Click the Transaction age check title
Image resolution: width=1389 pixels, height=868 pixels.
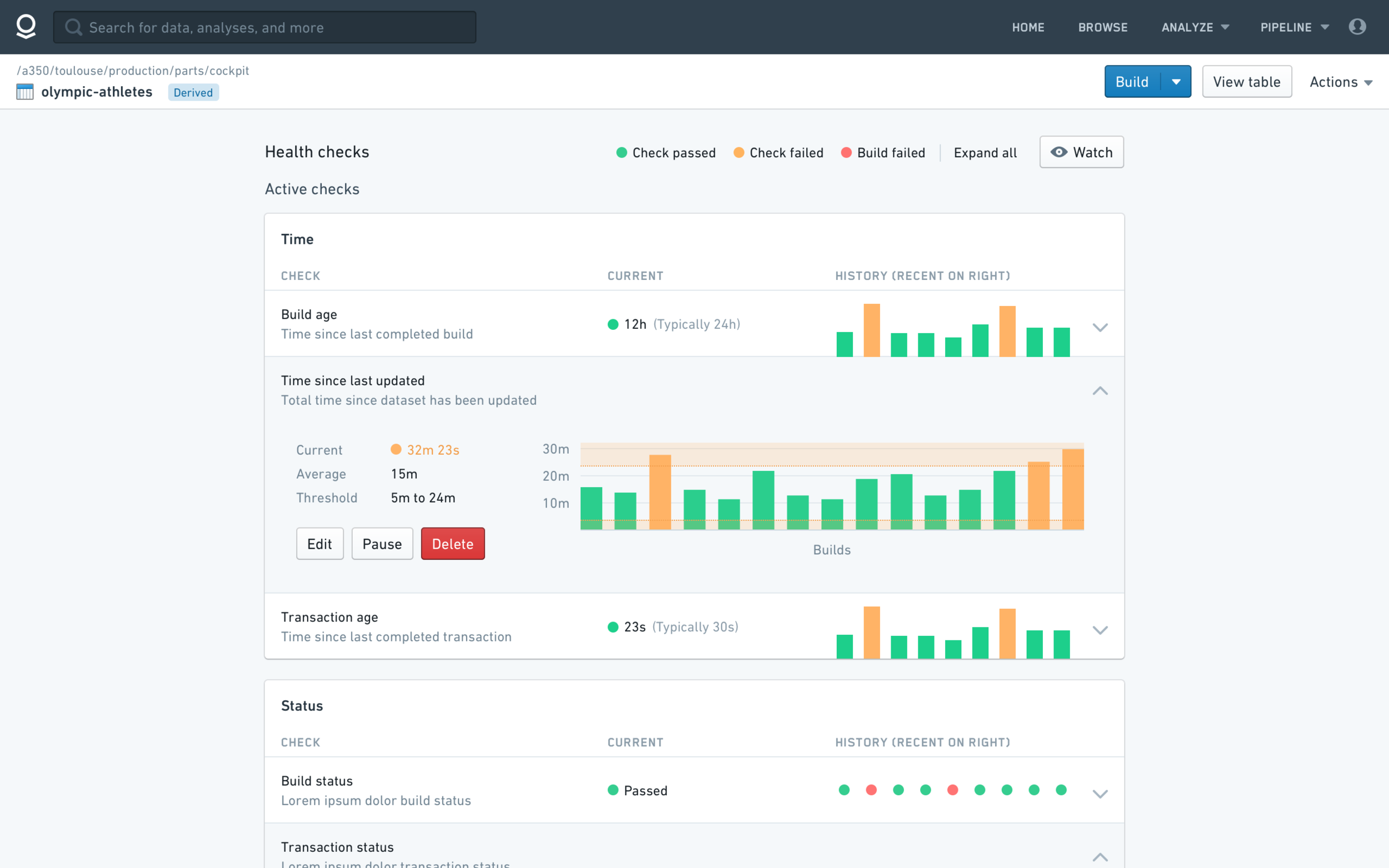point(329,617)
